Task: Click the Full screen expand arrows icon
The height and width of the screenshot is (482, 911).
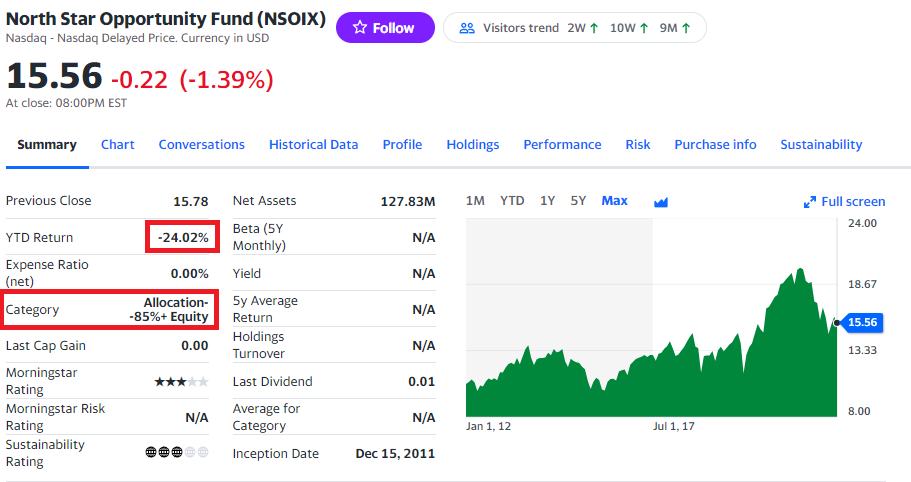Action: click(809, 202)
